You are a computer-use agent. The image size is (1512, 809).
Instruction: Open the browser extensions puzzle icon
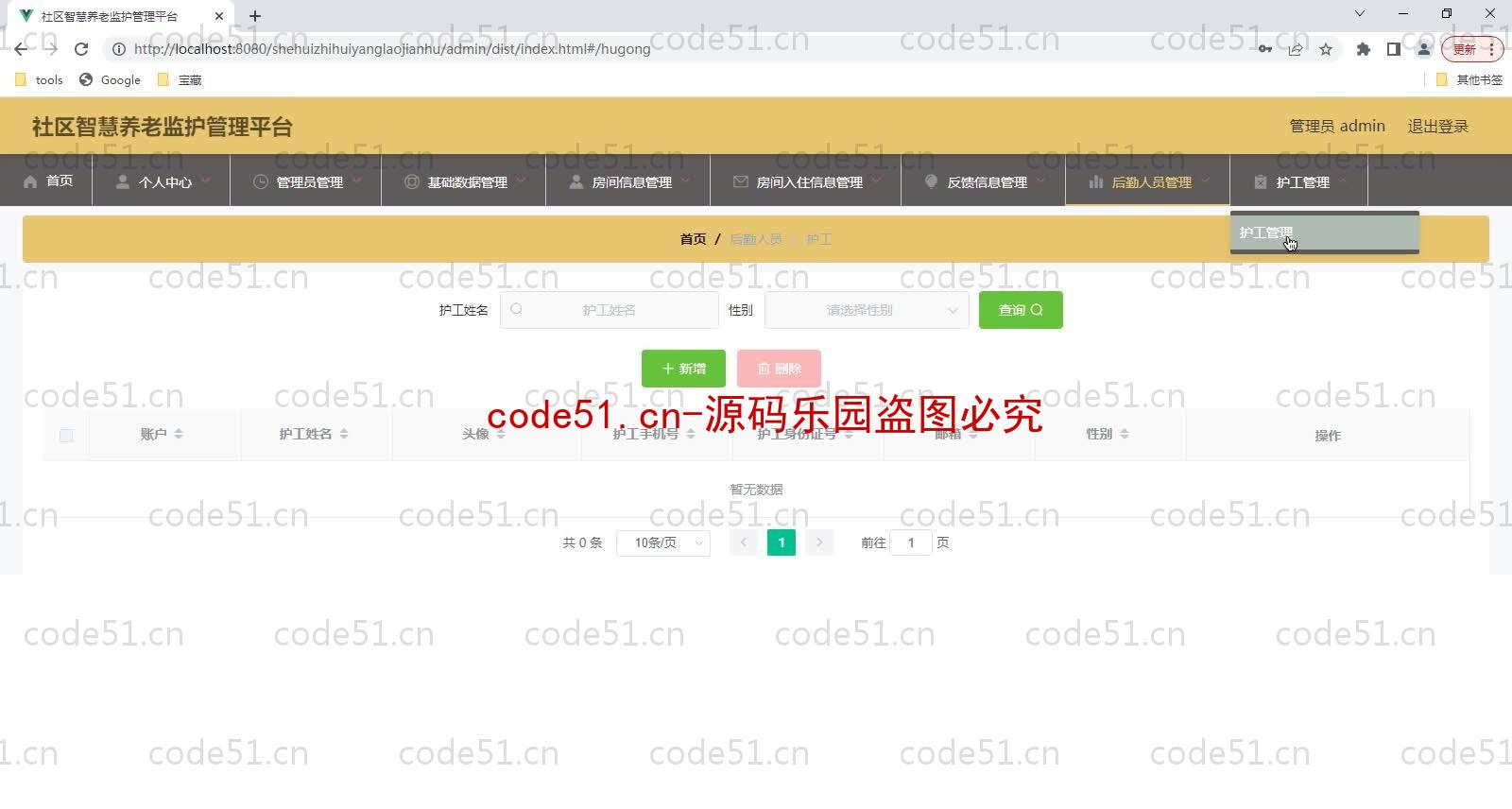1363,49
